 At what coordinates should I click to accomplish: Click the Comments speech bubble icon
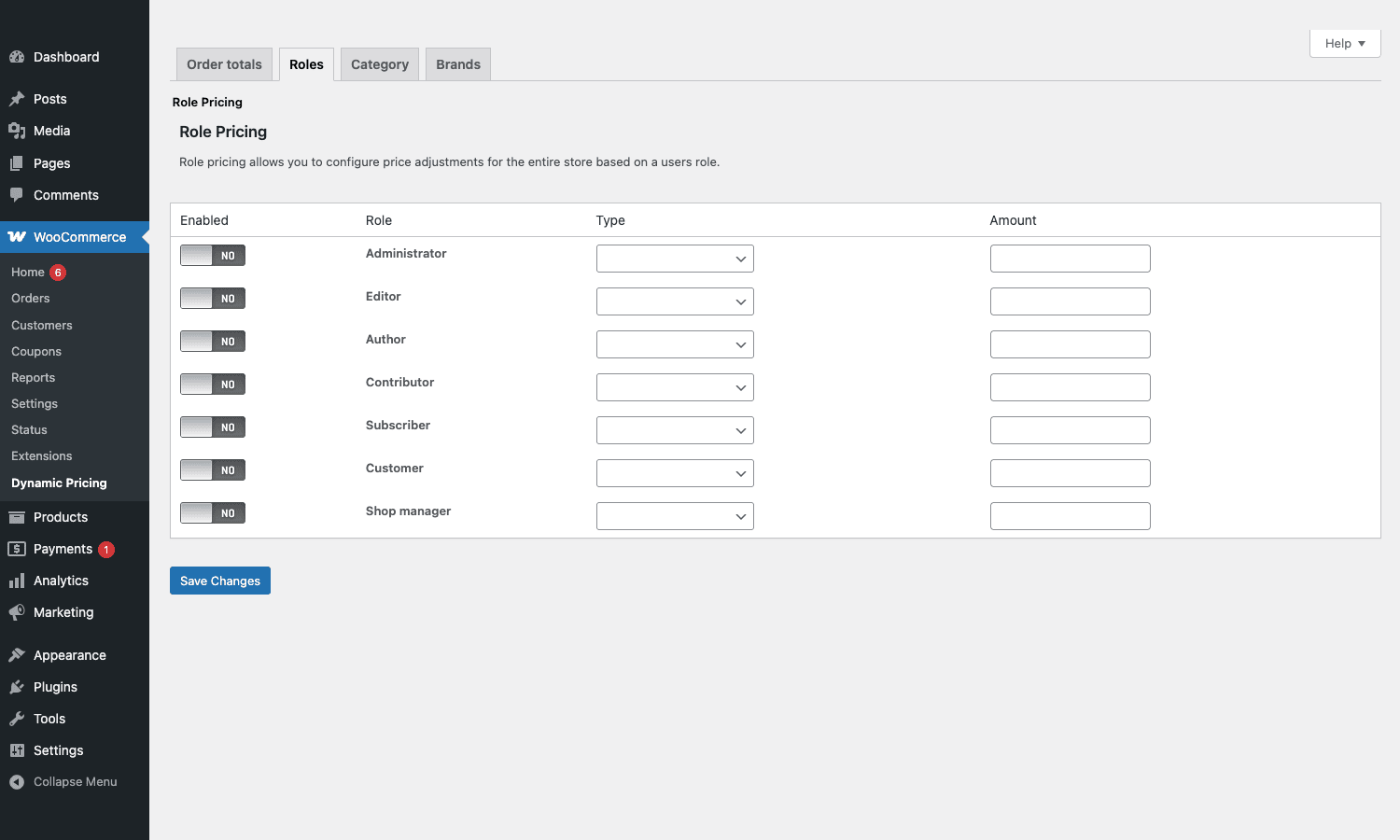pyautogui.click(x=17, y=195)
